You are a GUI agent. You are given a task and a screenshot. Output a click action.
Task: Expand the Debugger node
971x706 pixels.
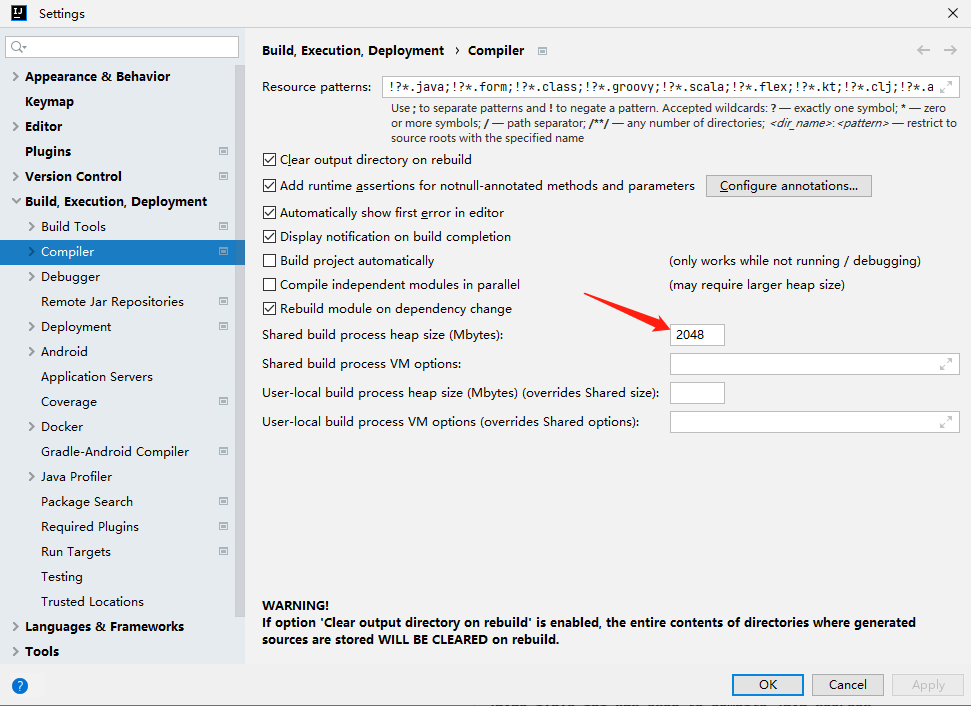[32, 276]
